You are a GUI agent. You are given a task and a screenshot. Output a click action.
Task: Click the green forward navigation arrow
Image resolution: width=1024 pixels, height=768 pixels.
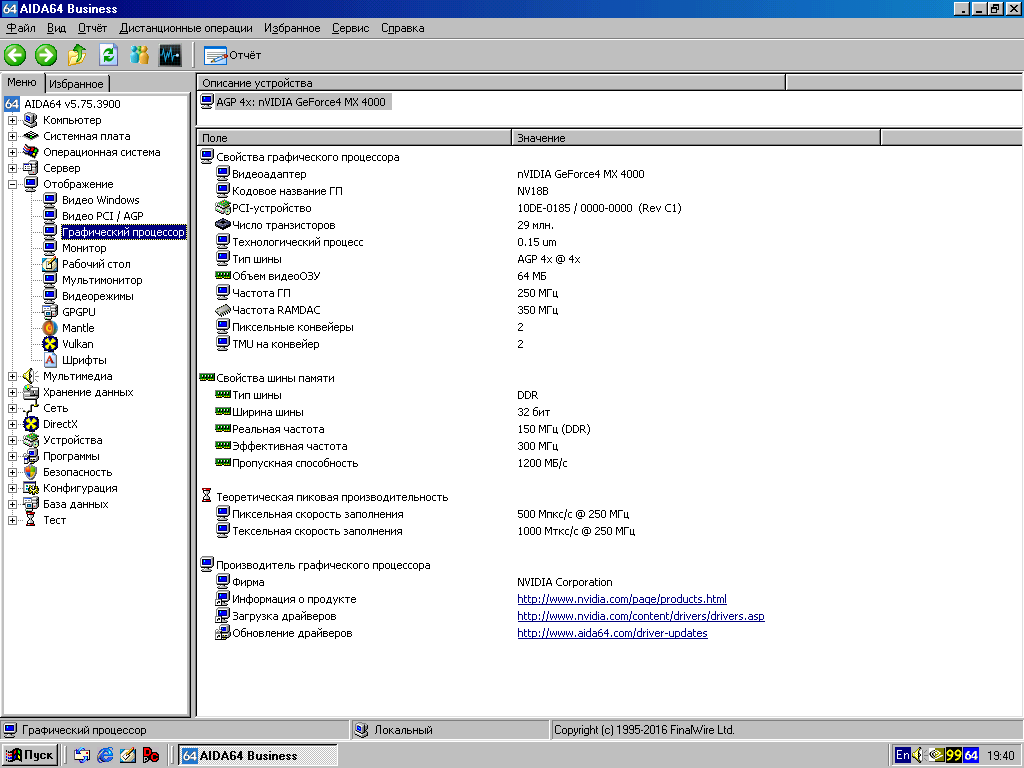(x=45, y=55)
